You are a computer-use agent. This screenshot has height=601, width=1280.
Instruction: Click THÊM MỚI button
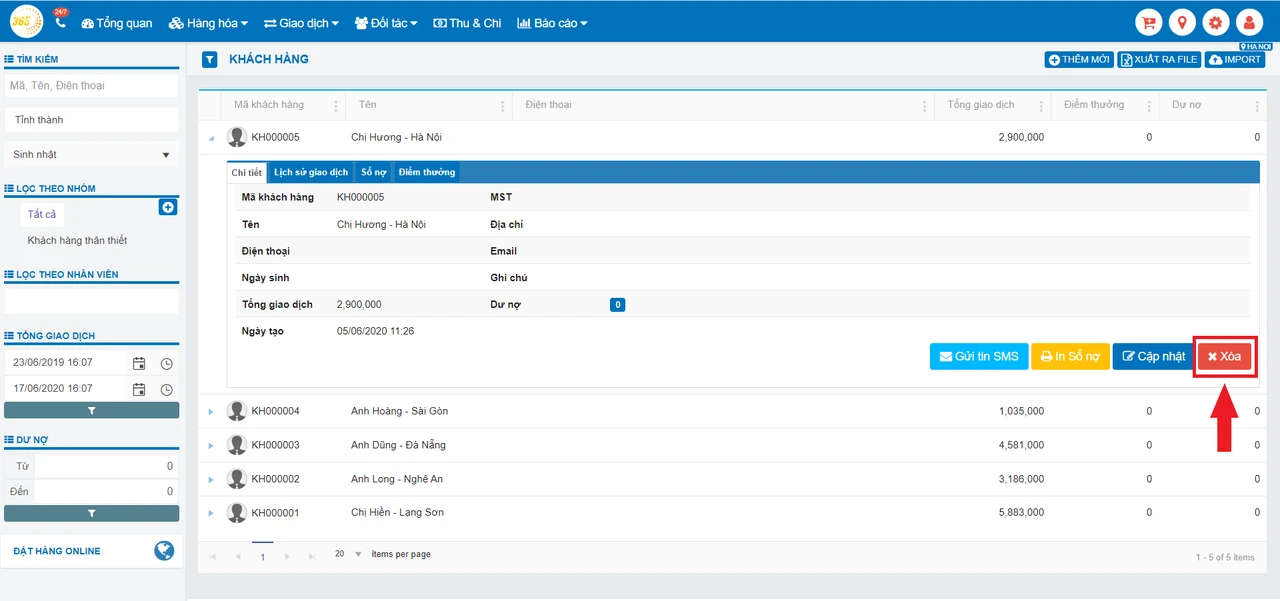pyautogui.click(x=1079, y=60)
